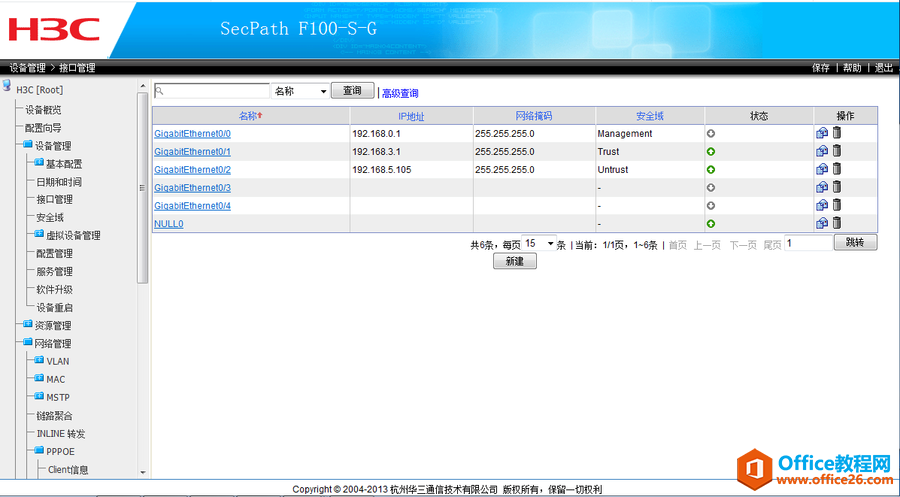Open 链路聚合 in the sidebar

(55, 416)
